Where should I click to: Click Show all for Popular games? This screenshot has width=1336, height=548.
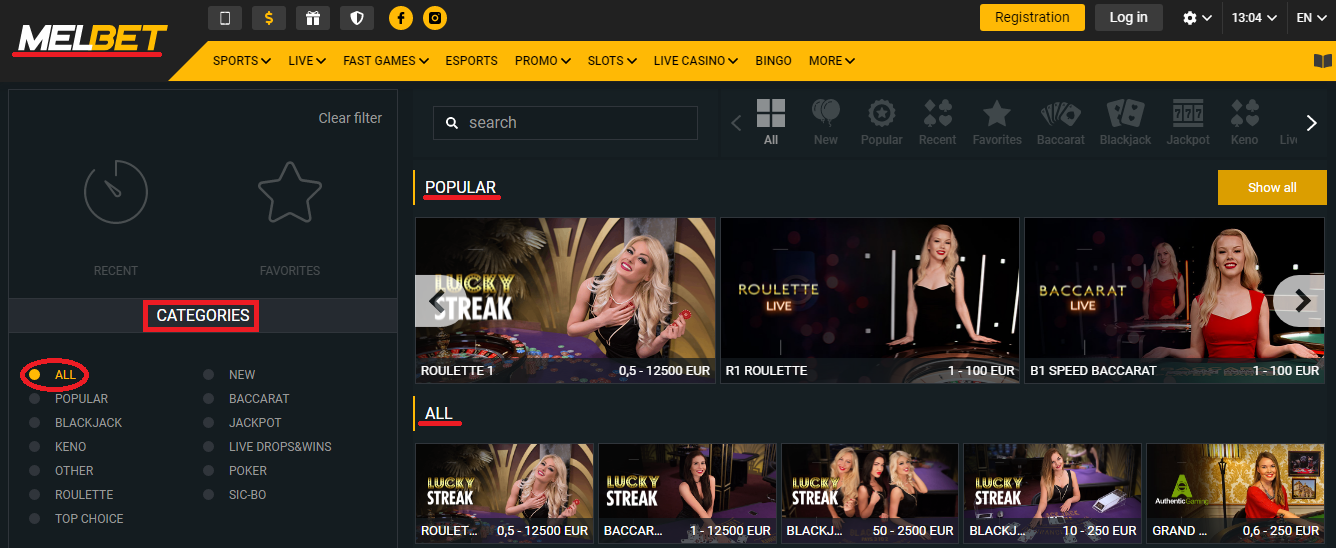pos(1272,187)
